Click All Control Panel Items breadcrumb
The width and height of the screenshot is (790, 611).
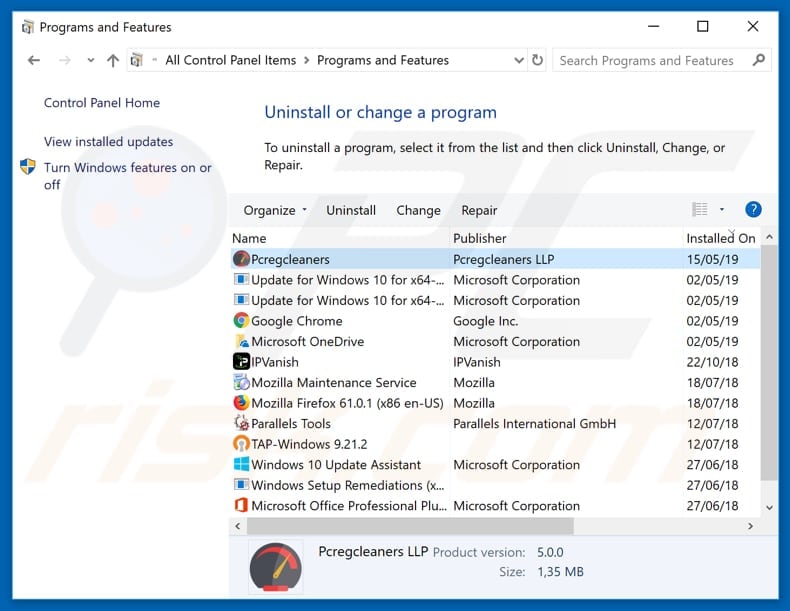click(231, 60)
